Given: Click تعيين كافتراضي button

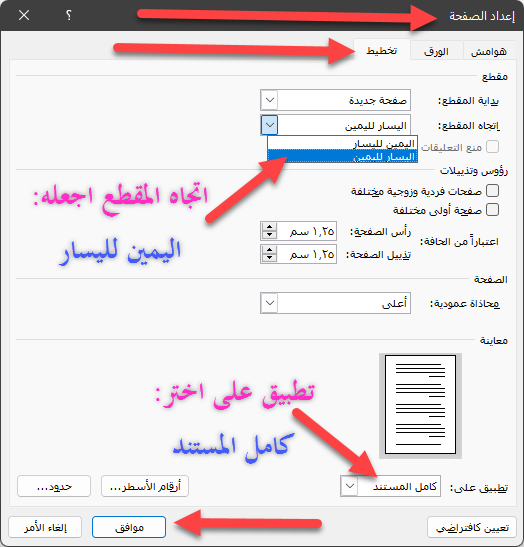Looking at the screenshot, I should pyautogui.click(x=472, y=527).
